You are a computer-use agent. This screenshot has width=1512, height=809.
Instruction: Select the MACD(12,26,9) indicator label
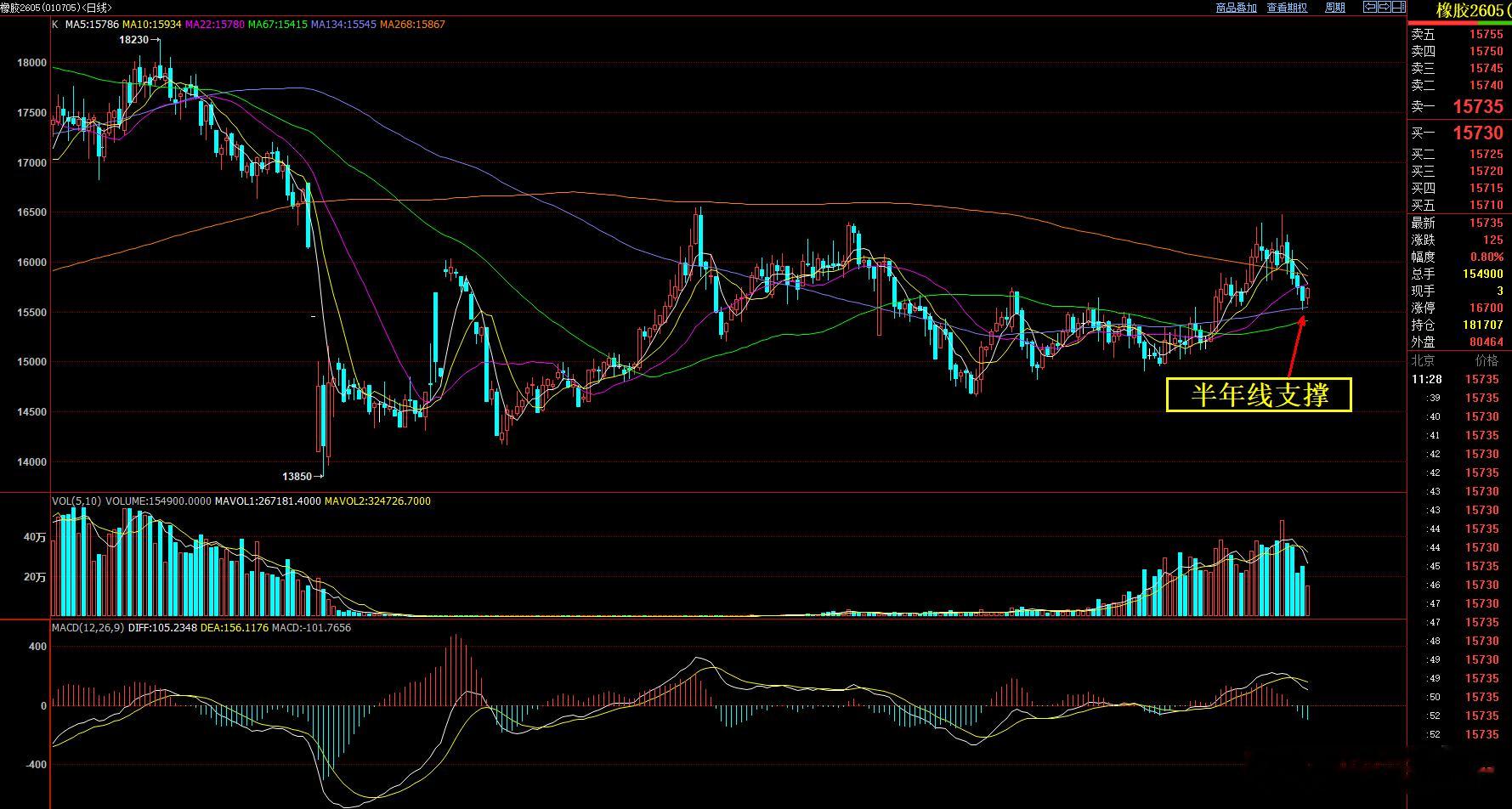pyautogui.click(x=88, y=628)
